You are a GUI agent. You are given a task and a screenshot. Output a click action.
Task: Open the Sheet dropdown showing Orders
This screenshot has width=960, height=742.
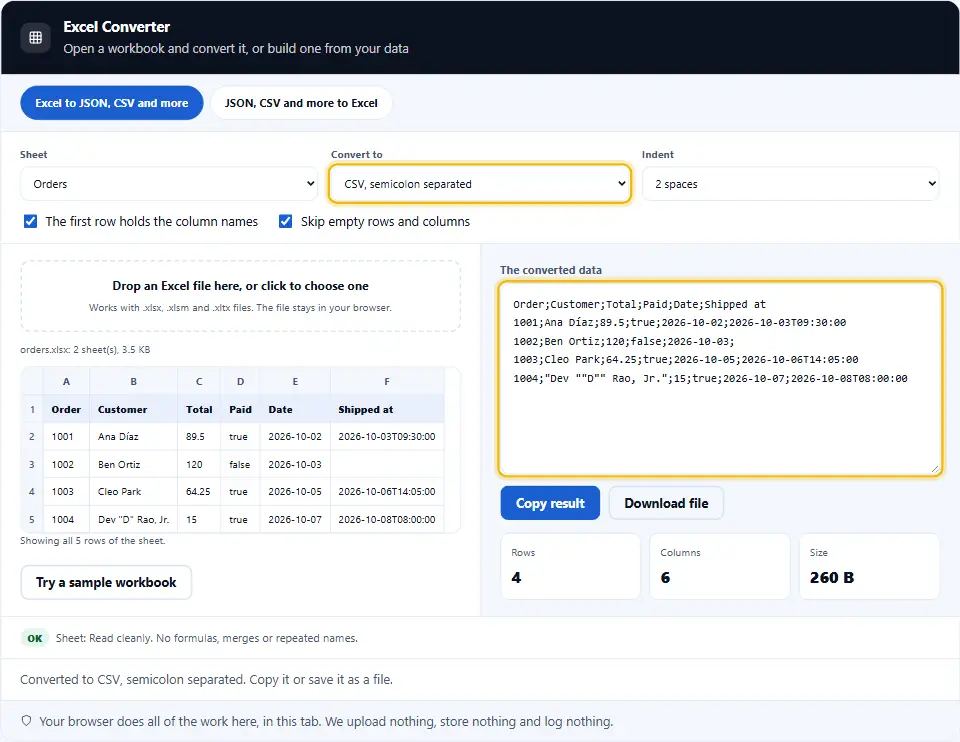coord(169,184)
